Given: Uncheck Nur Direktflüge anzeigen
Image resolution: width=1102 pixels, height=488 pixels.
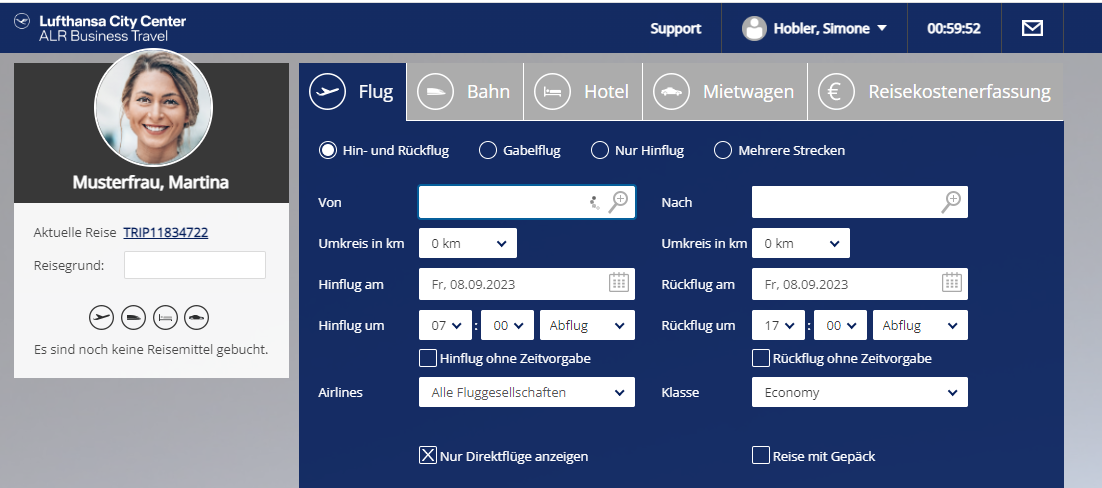Looking at the screenshot, I should coord(428,456).
